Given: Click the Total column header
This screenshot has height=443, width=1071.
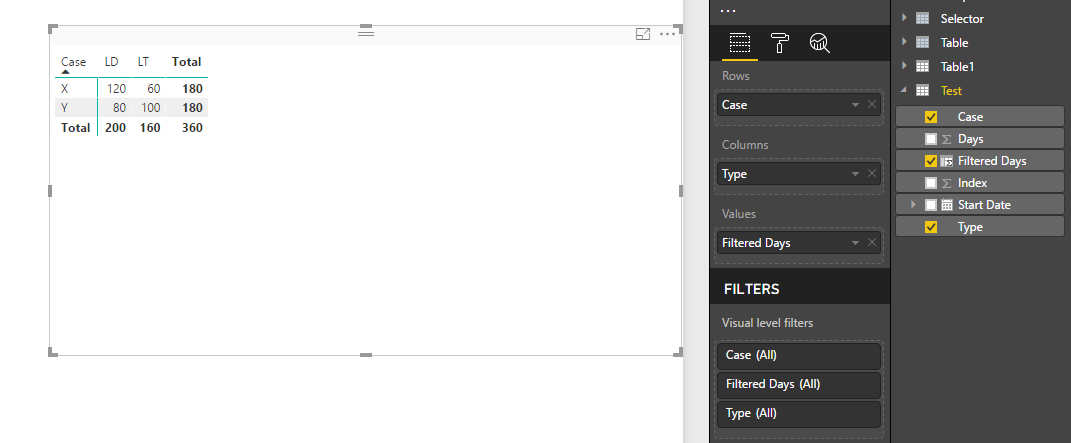Looking at the screenshot, I should [x=186, y=62].
